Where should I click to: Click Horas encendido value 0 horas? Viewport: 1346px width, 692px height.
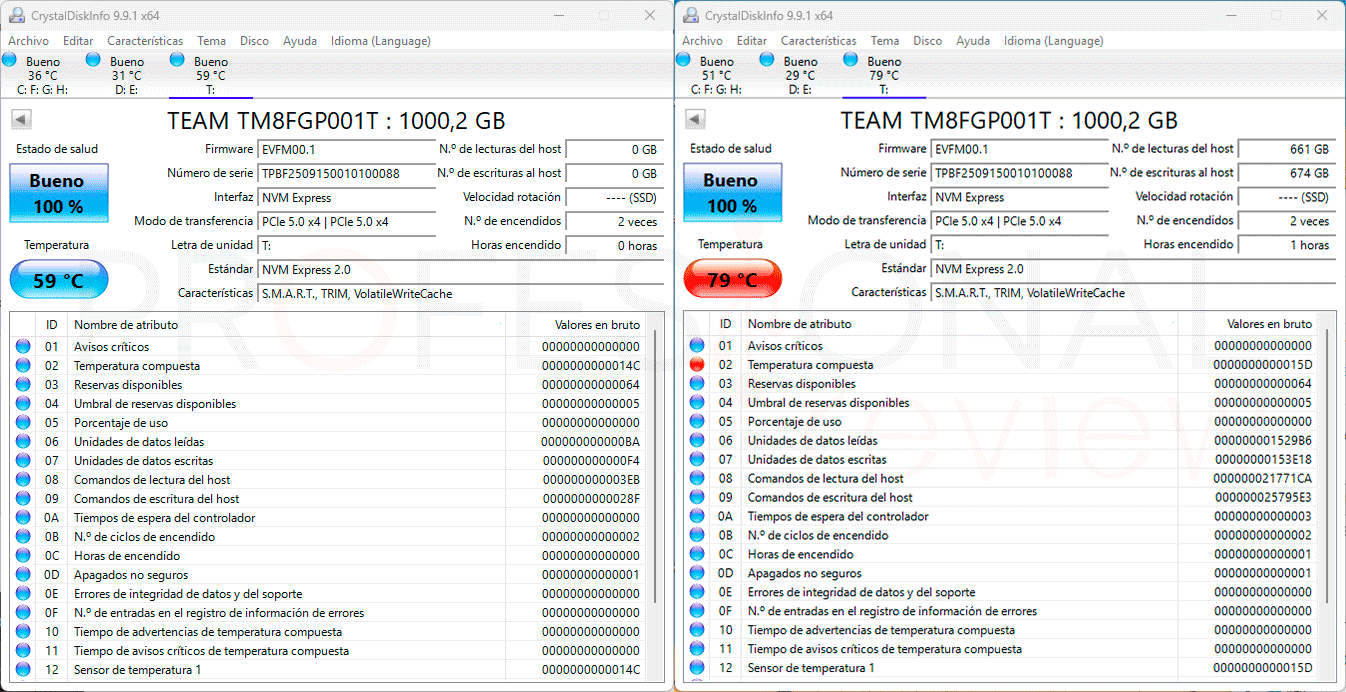pos(613,245)
